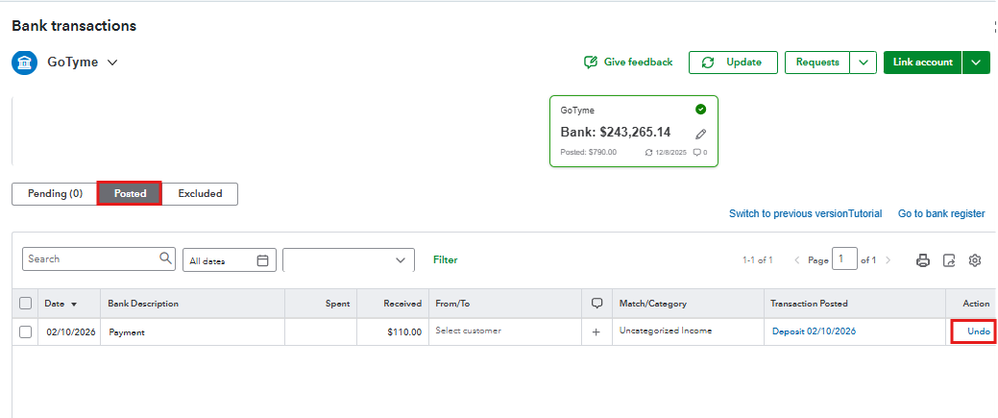998x418 pixels.
Task: Click the Update button
Action: pyautogui.click(x=732, y=62)
